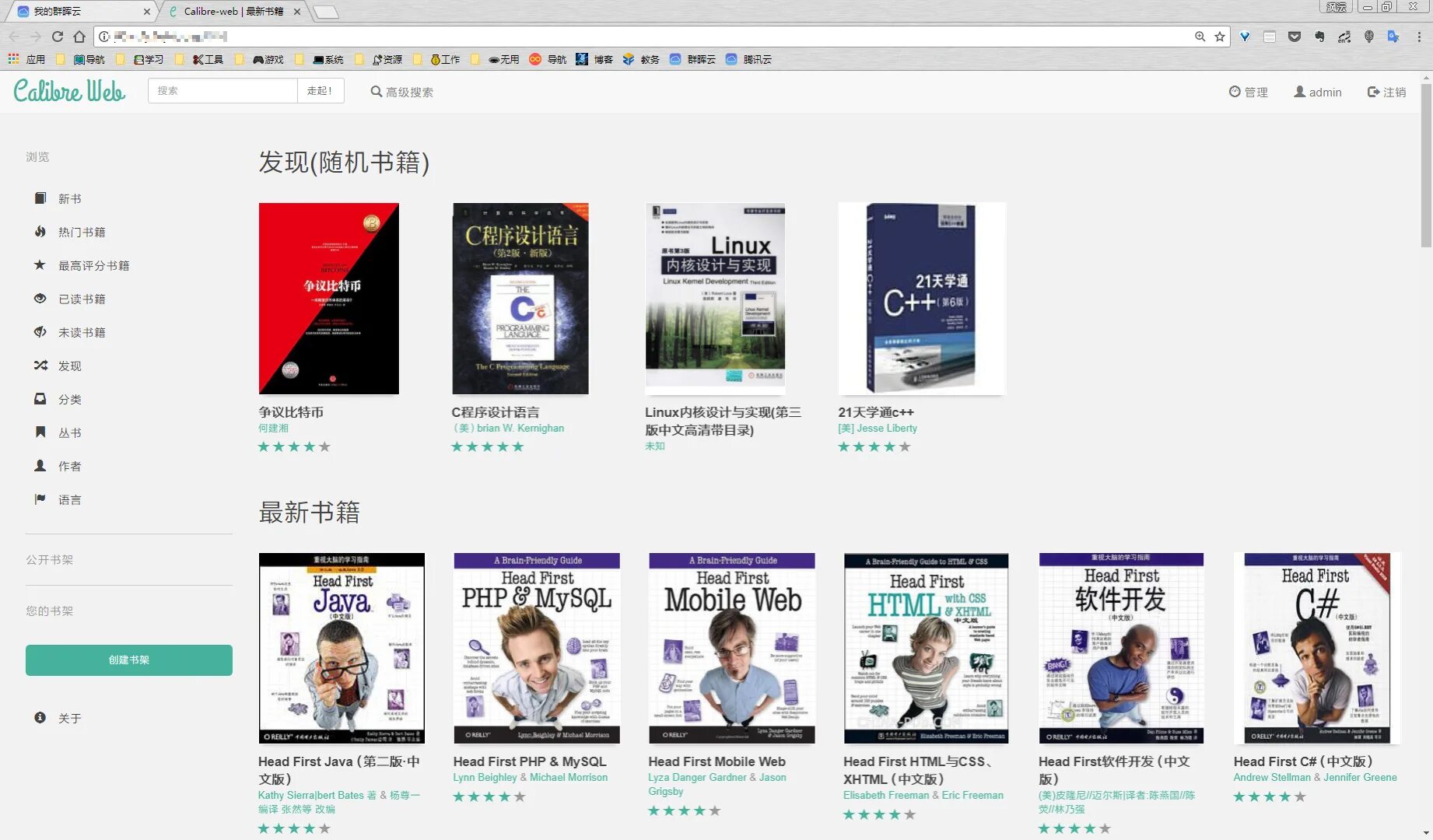
Task: Click the 创建书架 button
Action: click(x=129, y=660)
